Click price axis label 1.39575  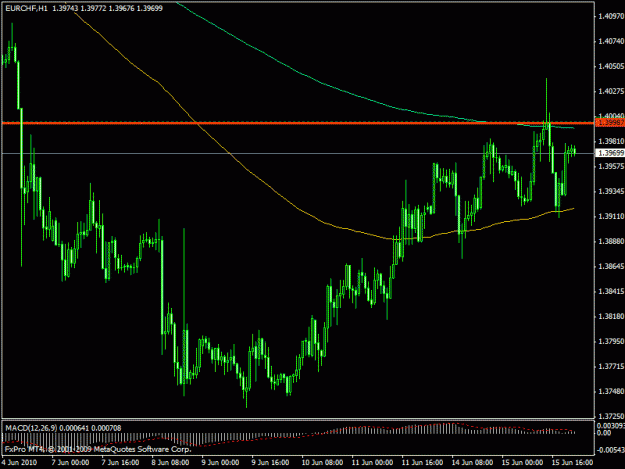coord(611,166)
